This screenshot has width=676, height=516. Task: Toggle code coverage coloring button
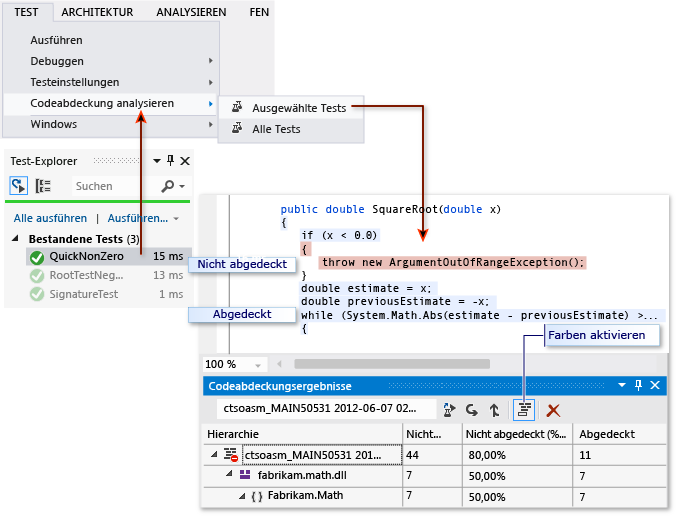[x=524, y=410]
